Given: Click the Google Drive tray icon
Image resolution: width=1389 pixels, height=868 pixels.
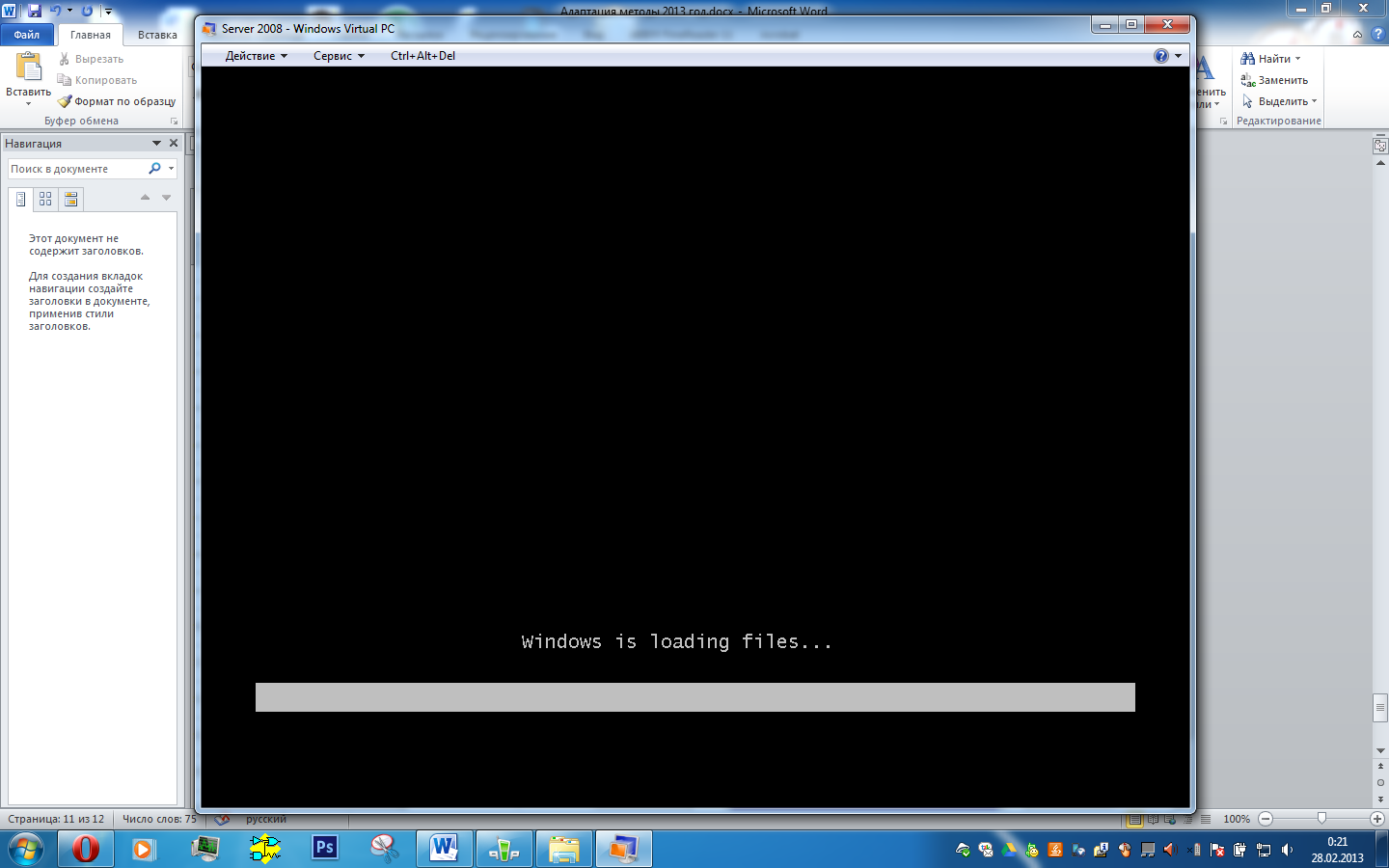Looking at the screenshot, I should (x=1009, y=850).
